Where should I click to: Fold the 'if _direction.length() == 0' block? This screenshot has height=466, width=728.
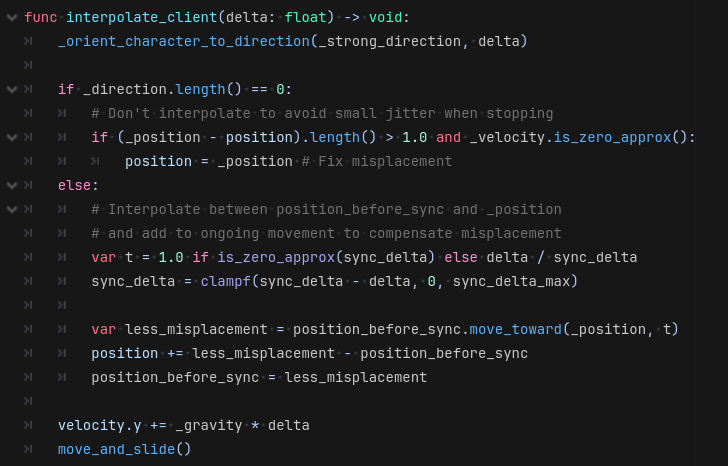pos(11,89)
